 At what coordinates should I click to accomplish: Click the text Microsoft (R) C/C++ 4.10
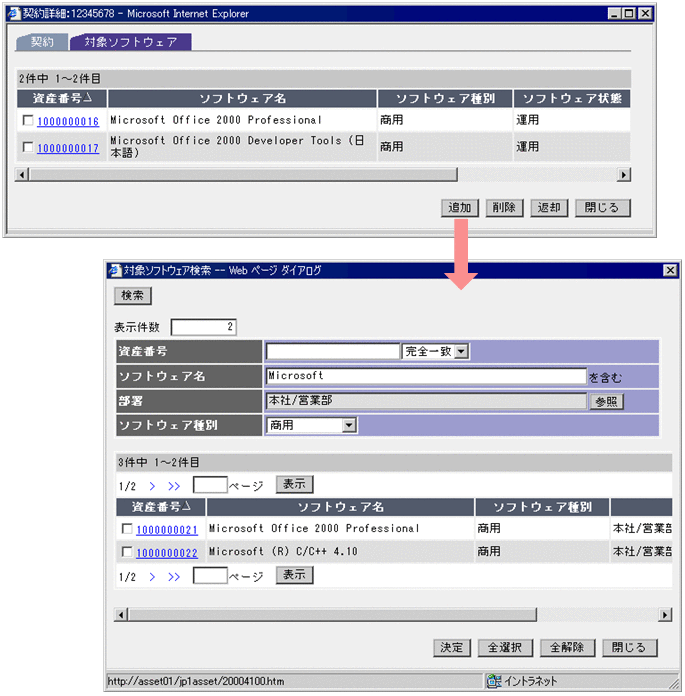[x=283, y=551]
